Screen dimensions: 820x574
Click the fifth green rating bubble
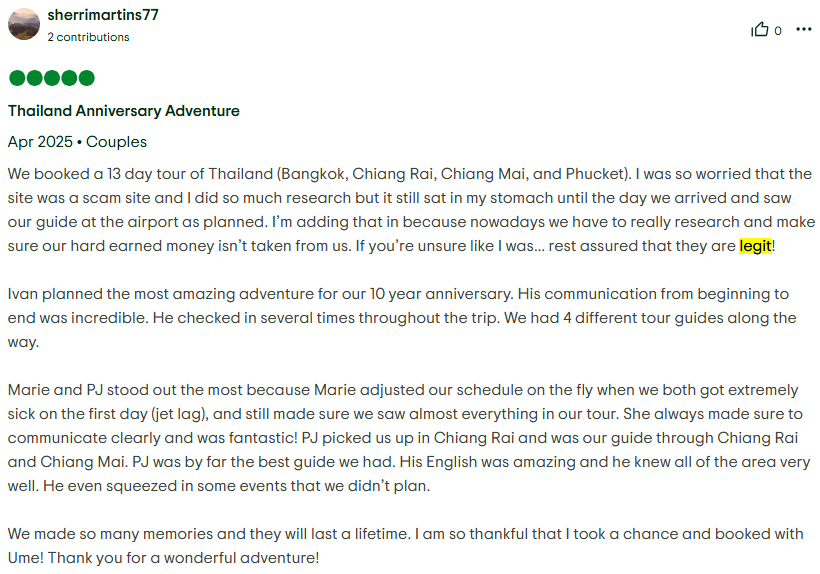pos(86,78)
